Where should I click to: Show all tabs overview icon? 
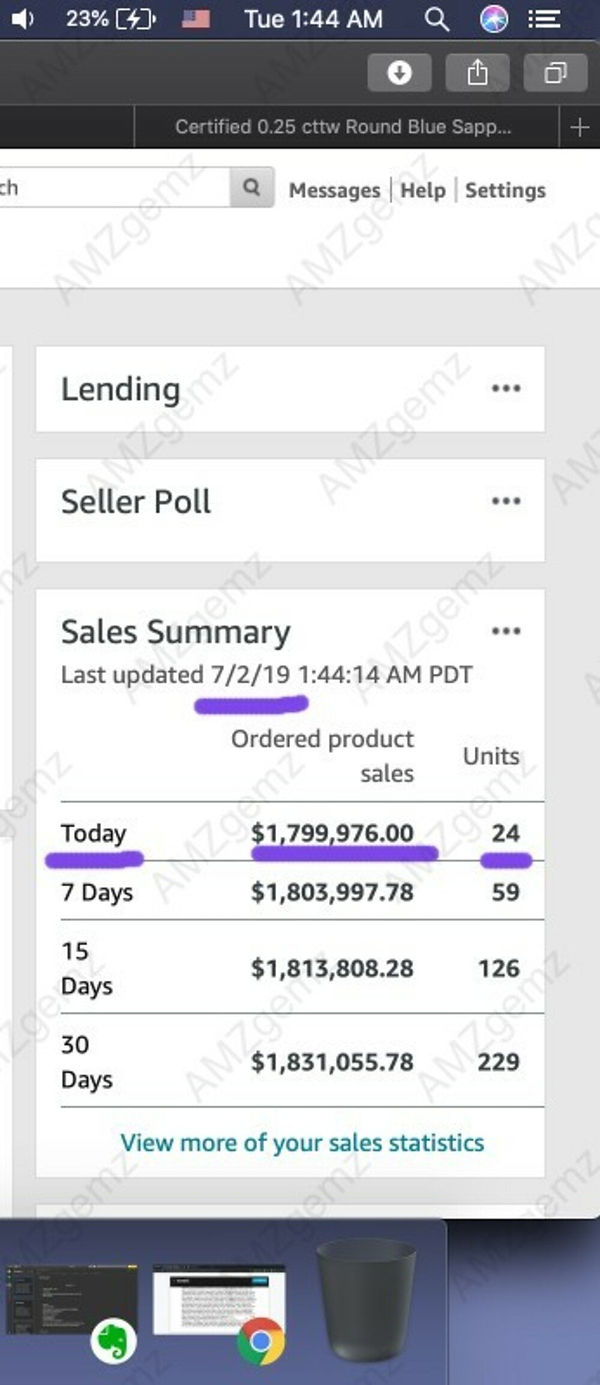pyautogui.click(x=555, y=73)
